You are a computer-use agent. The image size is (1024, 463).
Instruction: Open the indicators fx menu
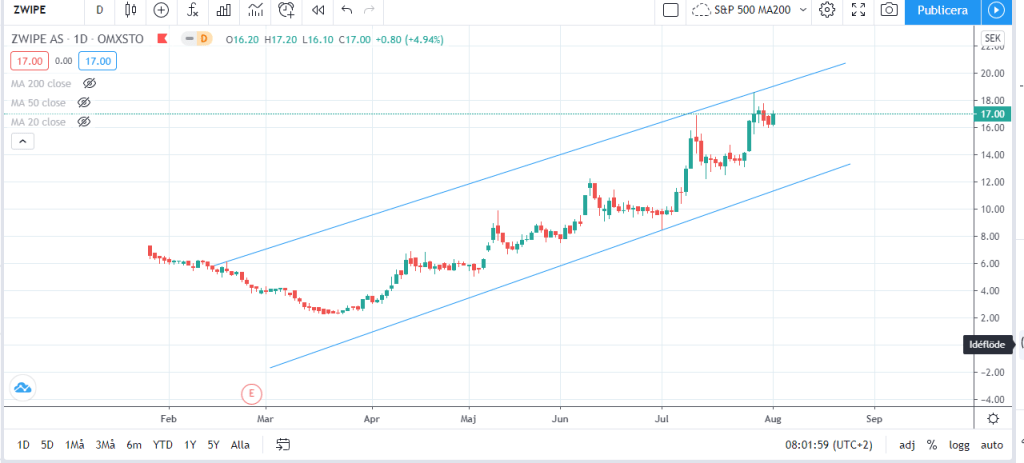tap(193, 10)
